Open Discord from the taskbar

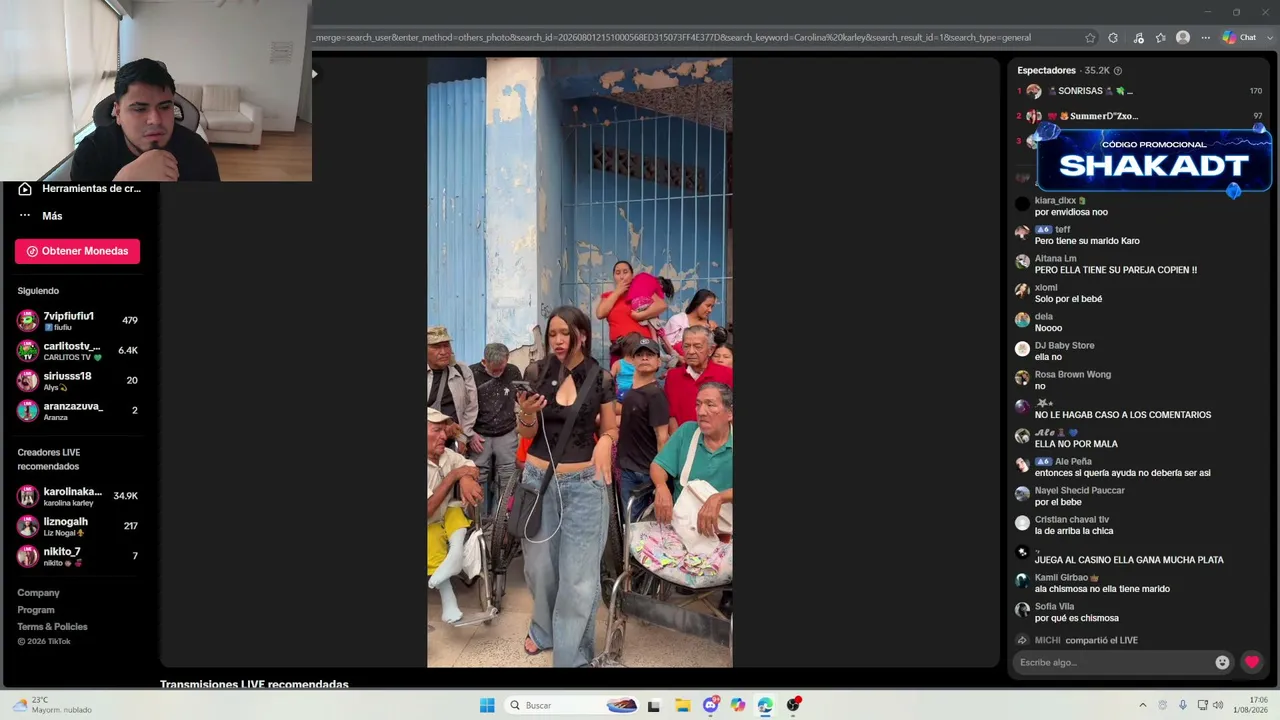pos(710,705)
